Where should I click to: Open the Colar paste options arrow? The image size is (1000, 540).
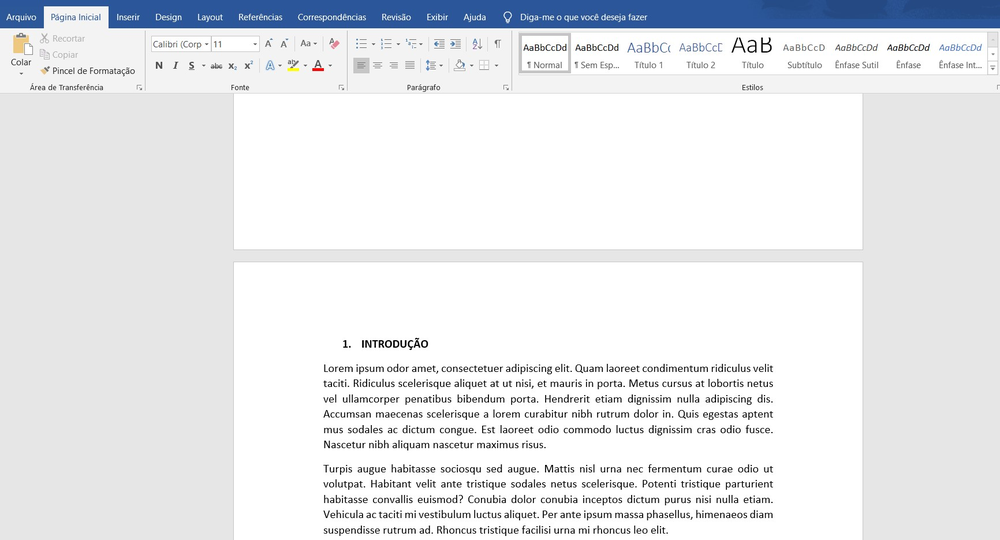(x=21, y=73)
